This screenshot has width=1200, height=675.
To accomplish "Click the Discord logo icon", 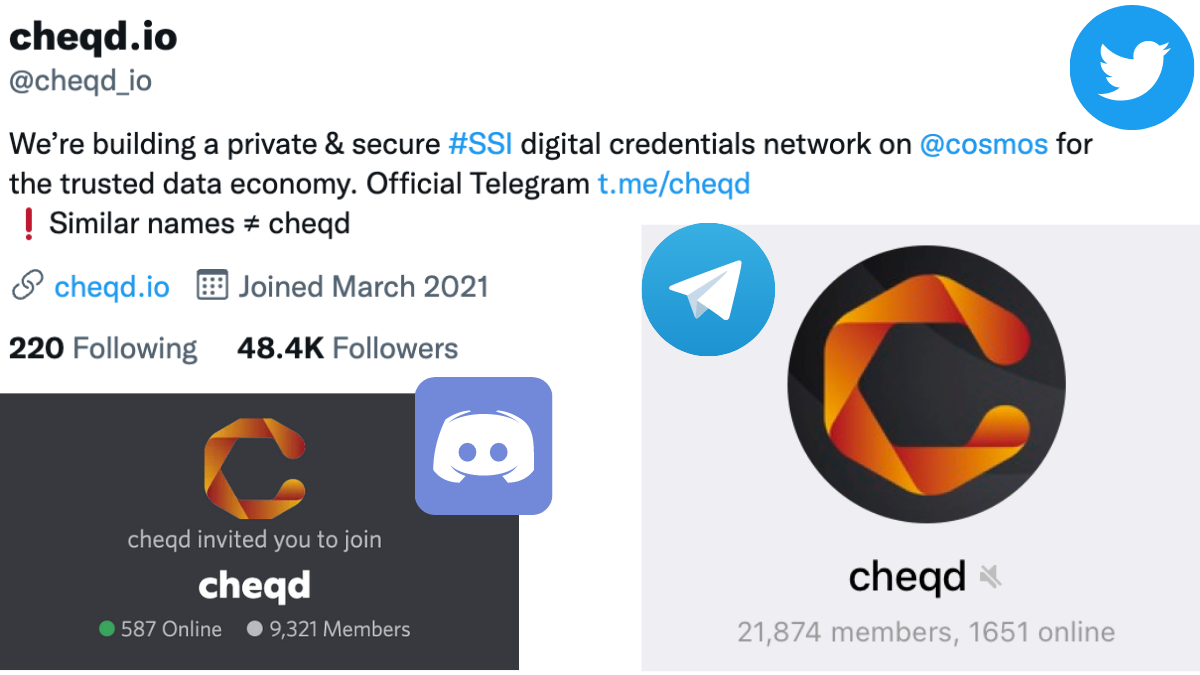I will pyautogui.click(x=484, y=446).
